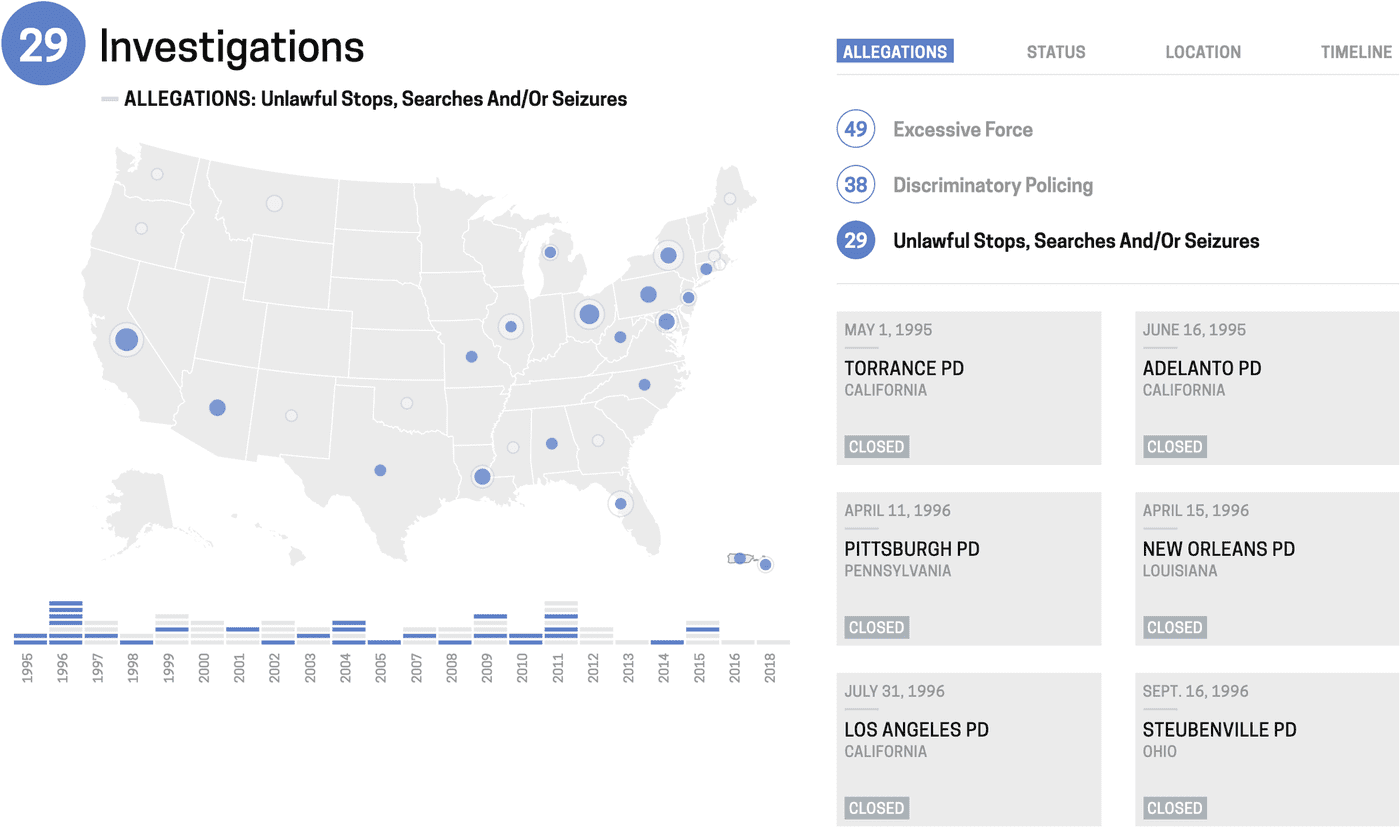The height and width of the screenshot is (827, 1400).
Task: Click the Ohio map marker
Action: (x=589, y=314)
